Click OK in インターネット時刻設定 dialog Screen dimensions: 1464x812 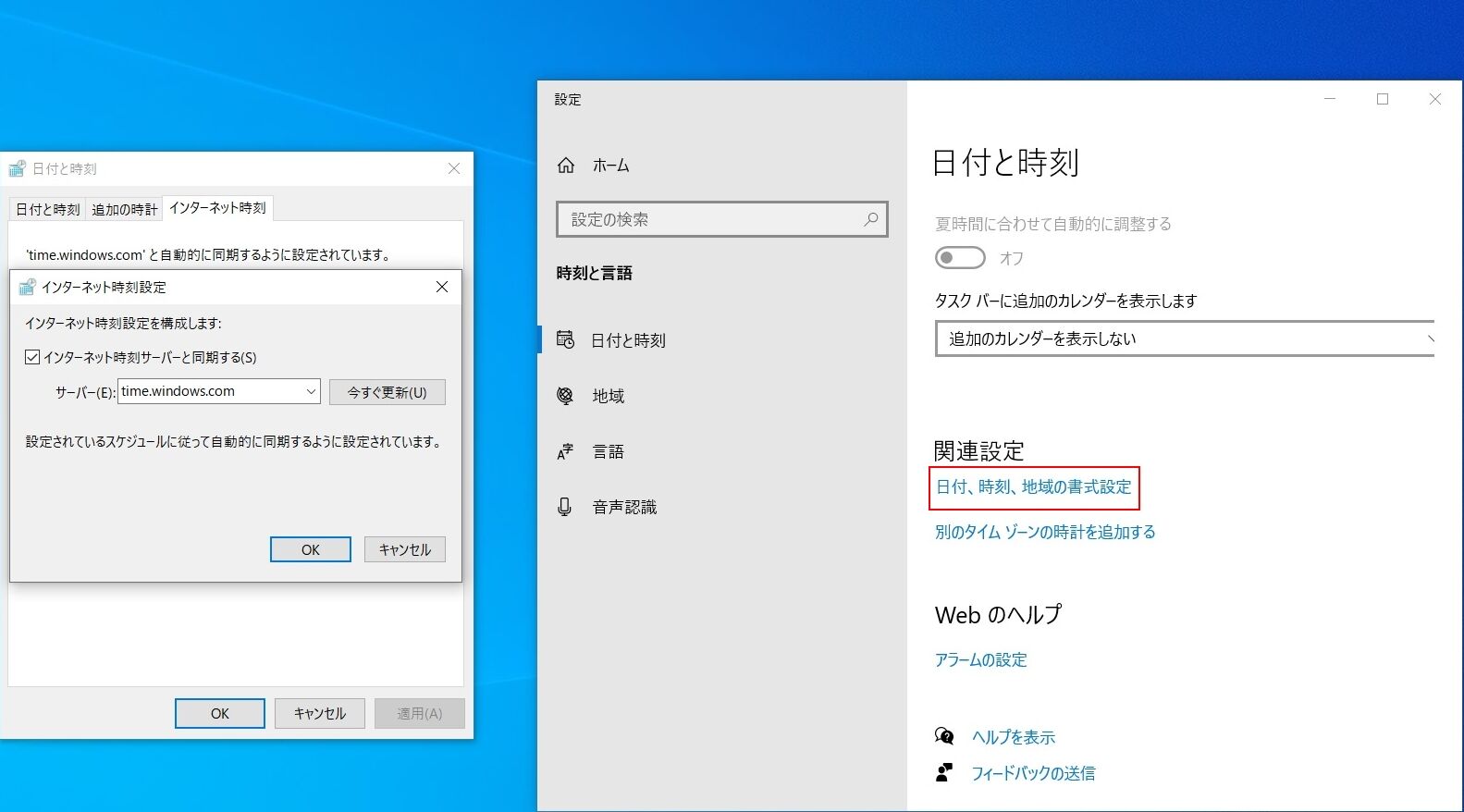[x=311, y=549]
